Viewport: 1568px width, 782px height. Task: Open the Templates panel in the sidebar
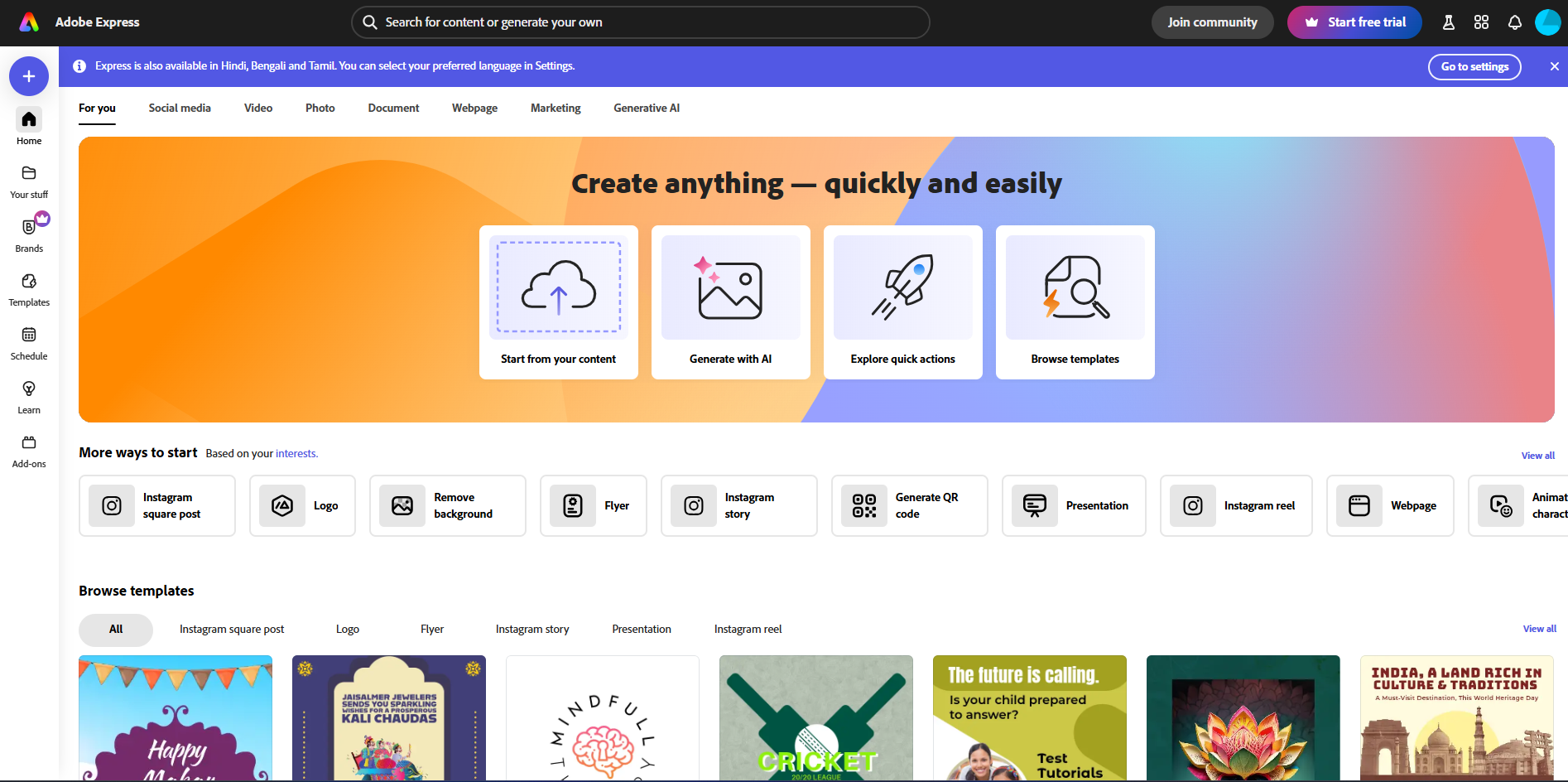[28, 289]
